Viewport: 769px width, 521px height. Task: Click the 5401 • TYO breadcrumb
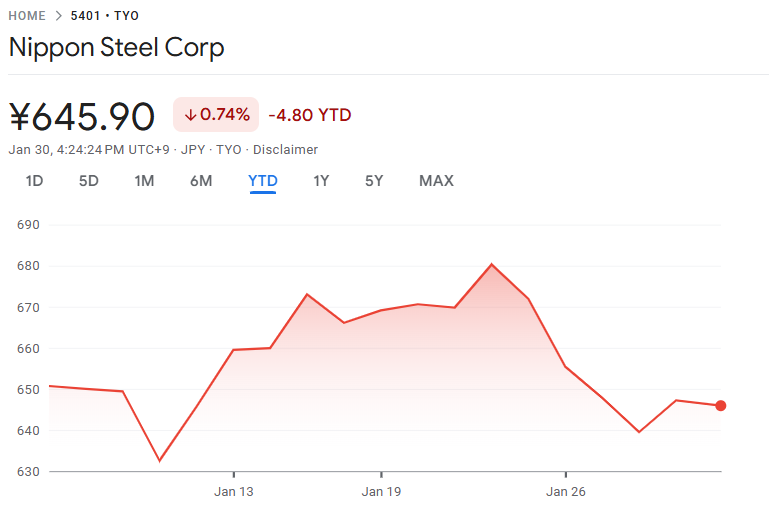(105, 16)
